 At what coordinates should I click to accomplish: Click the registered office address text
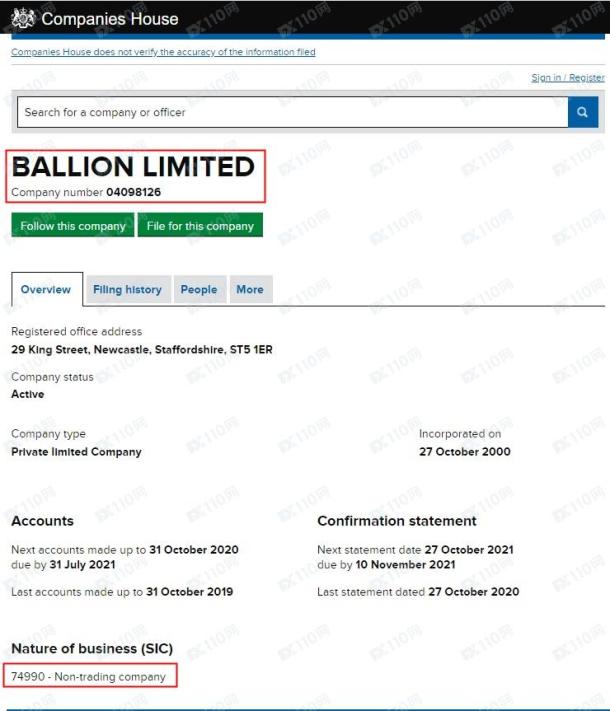pyautogui.click(x=142, y=350)
